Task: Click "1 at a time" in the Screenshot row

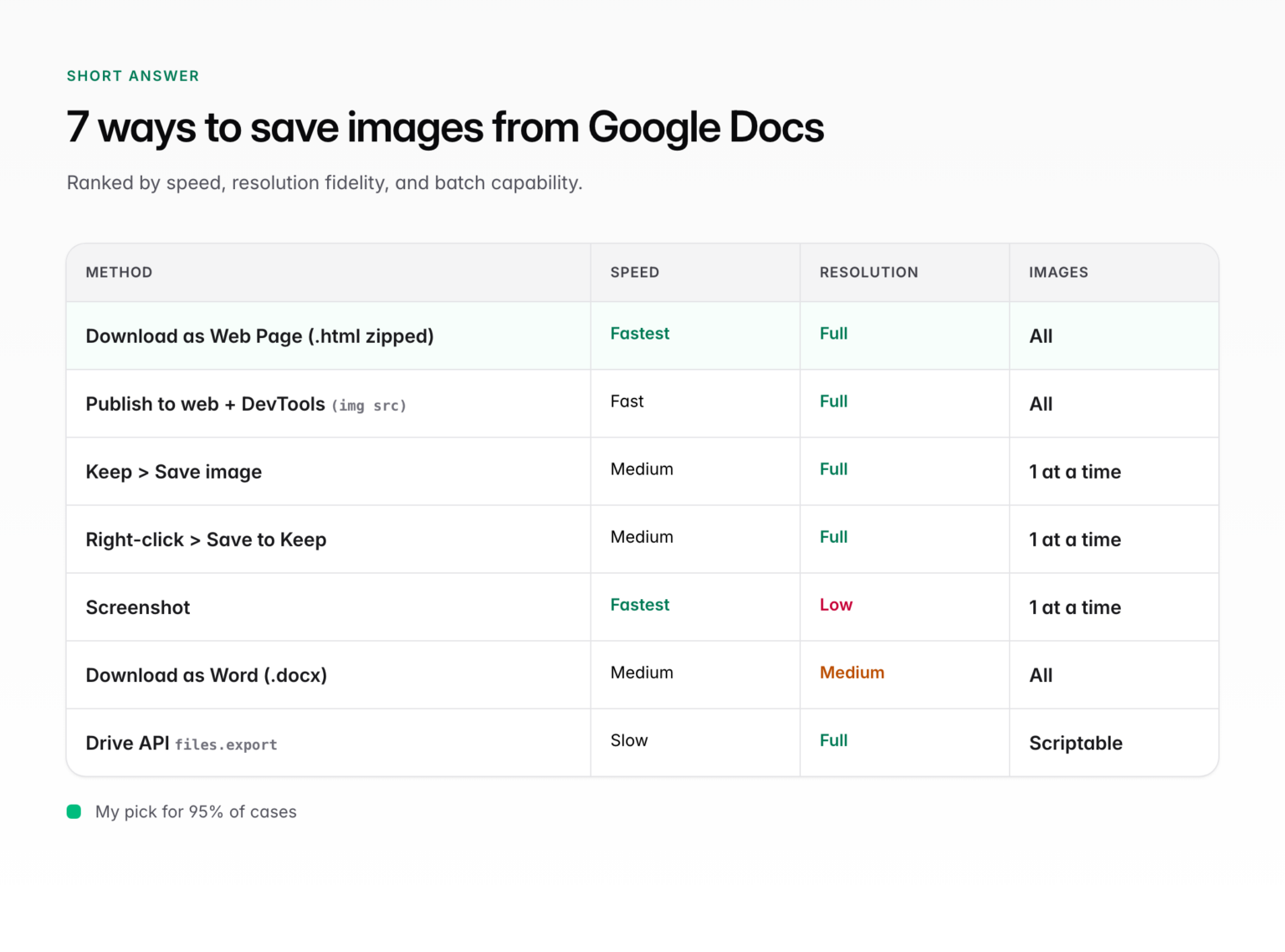Action: (x=1075, y=607)
